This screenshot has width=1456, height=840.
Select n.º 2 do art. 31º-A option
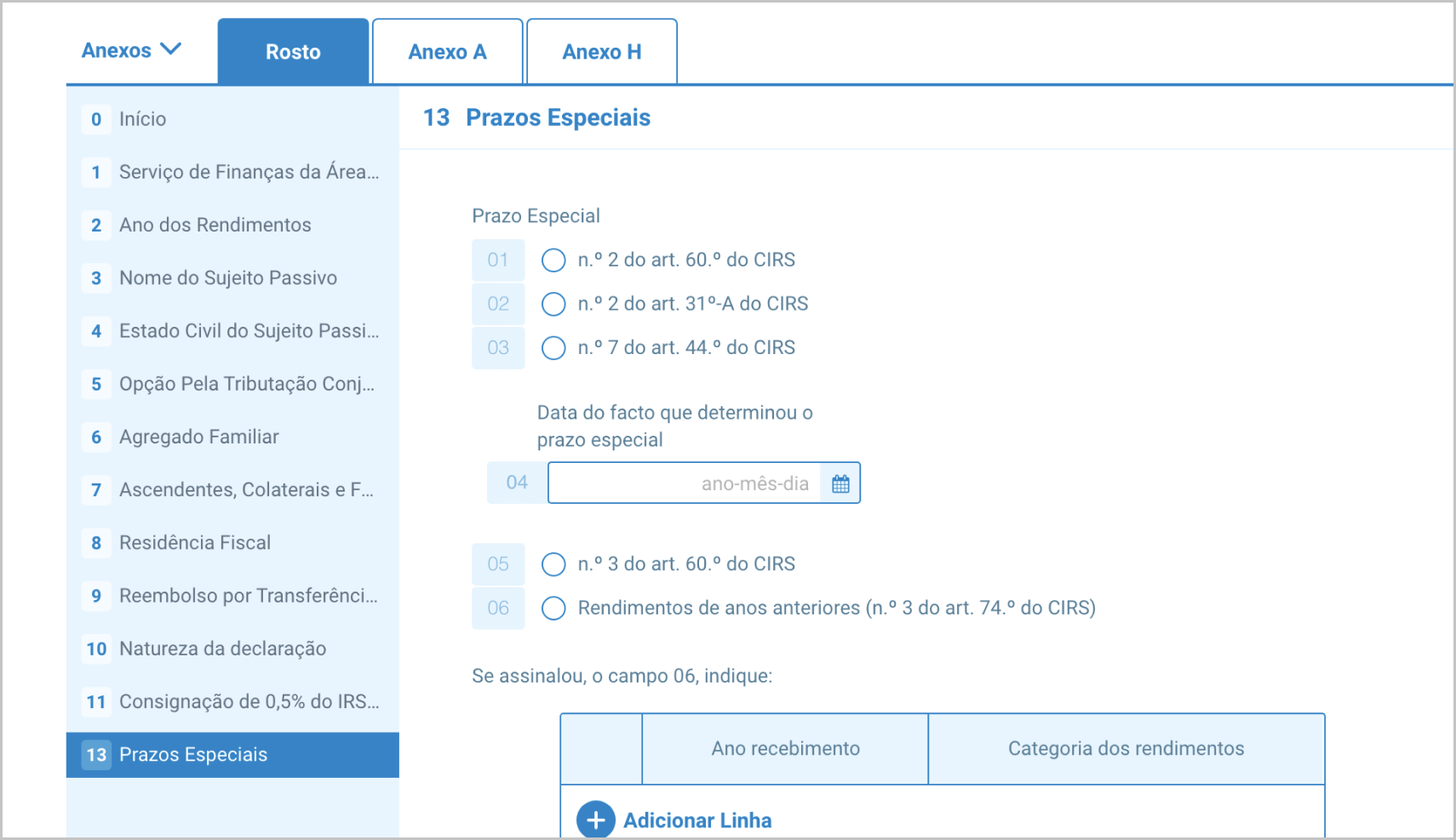(x=553, y=304)
